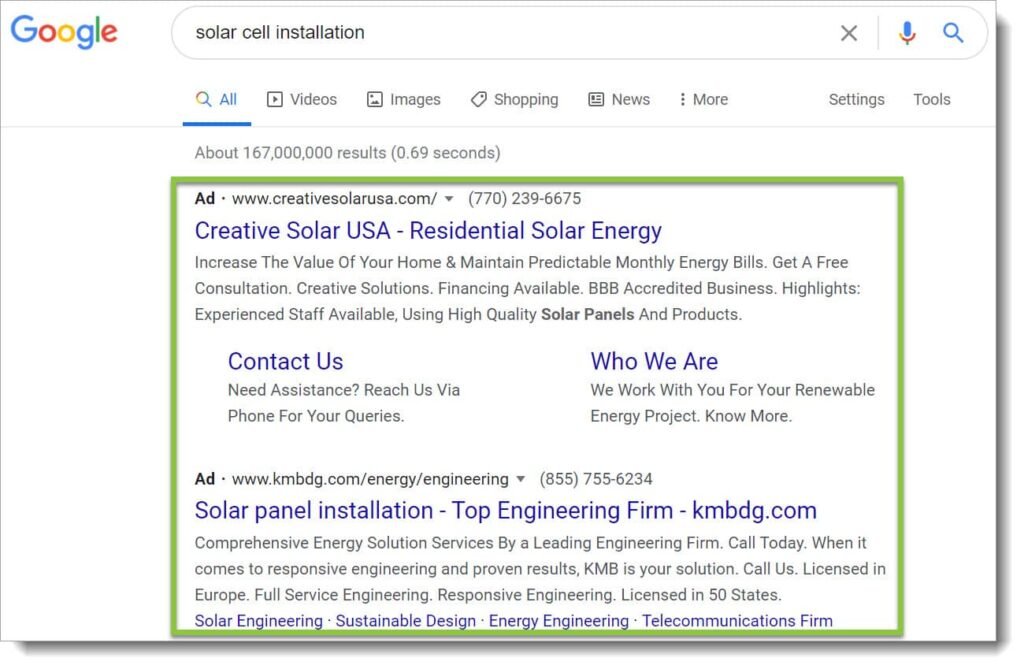Open the Energy Engineering sitelink
The width and height of the screenshot is (1024, 669).
(x=558, y=621)
